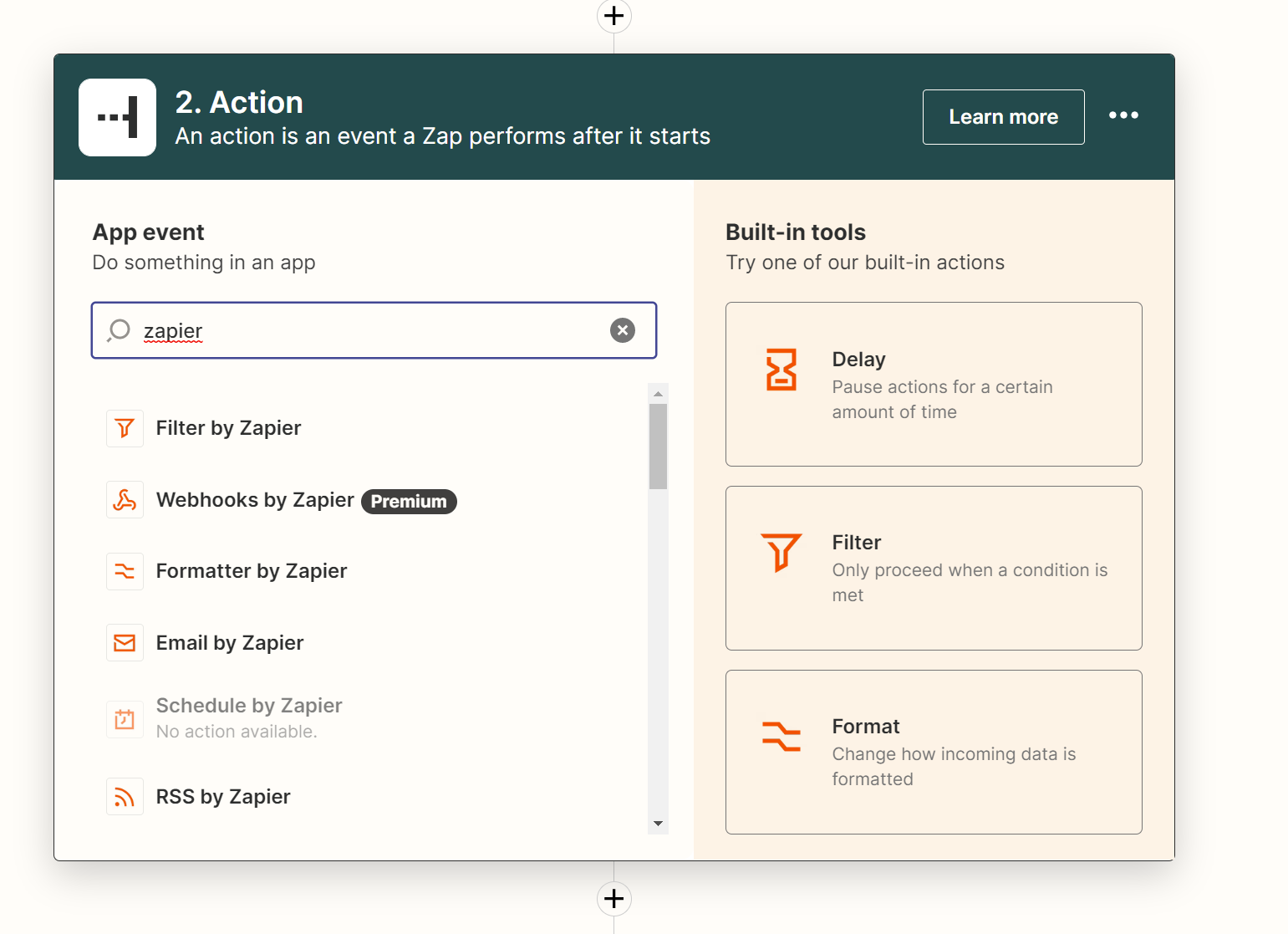Viewport: 1288px width, 934px height.
Task: Click the Action step icon in header
Action: coord(117,117)
